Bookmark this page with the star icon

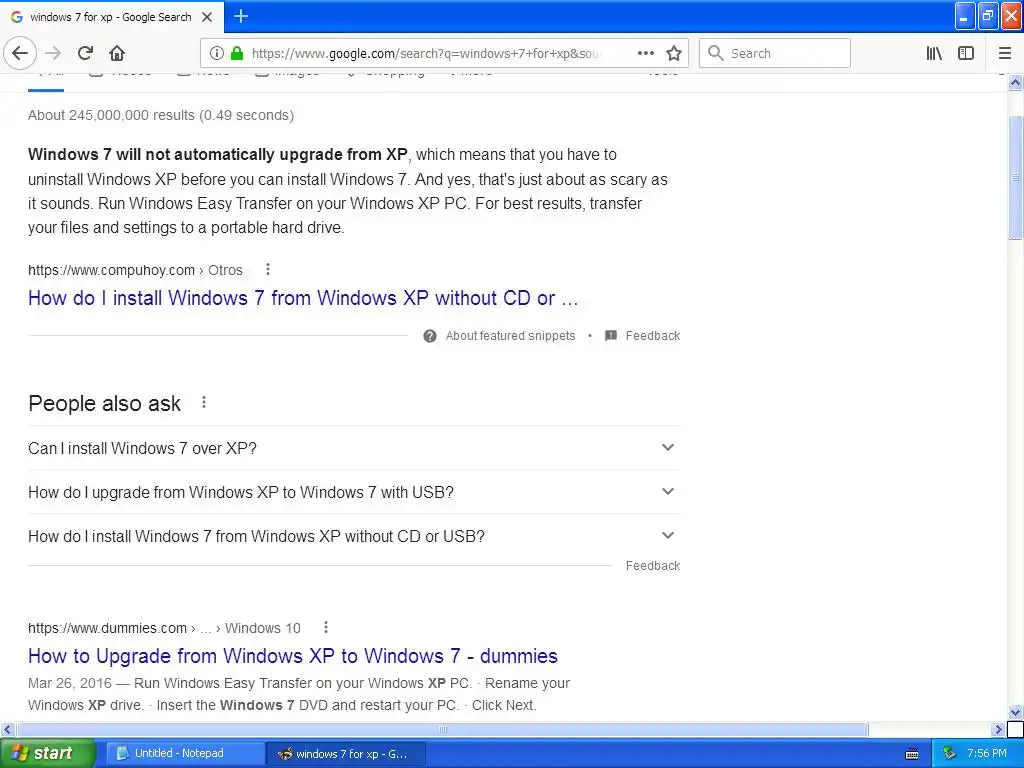tap(674, 53)
